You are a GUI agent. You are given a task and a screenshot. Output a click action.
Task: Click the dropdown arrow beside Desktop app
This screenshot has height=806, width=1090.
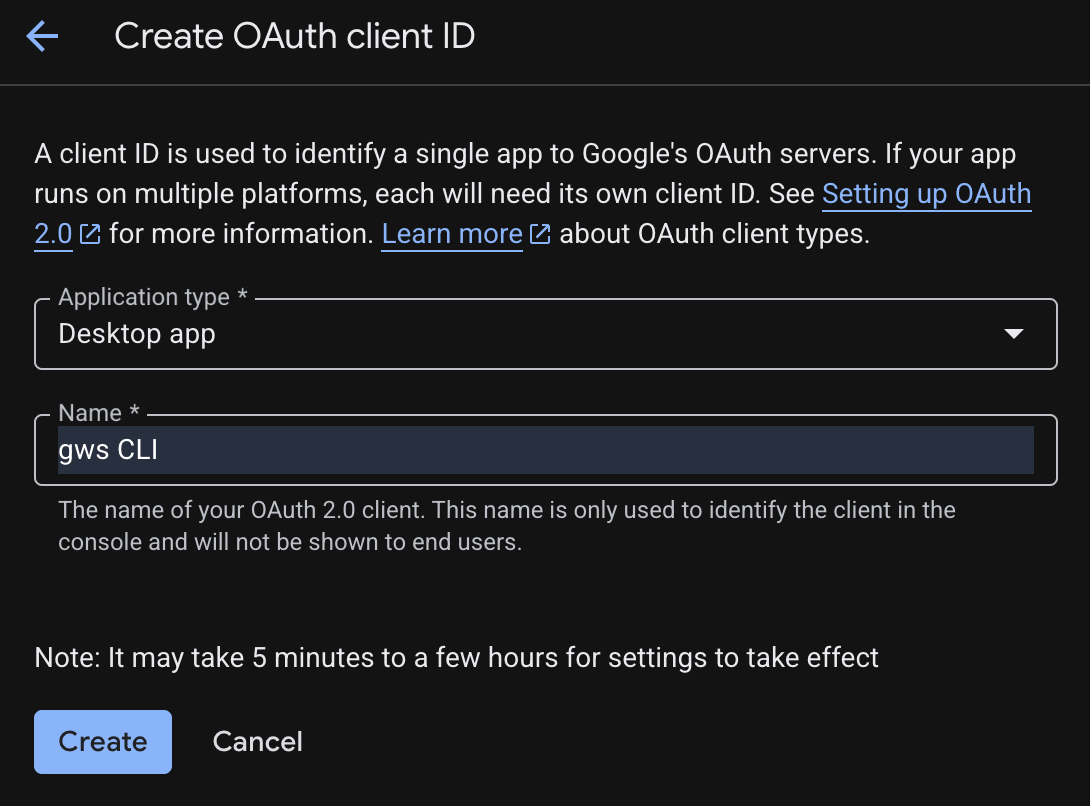click(x=1014, y=334)
